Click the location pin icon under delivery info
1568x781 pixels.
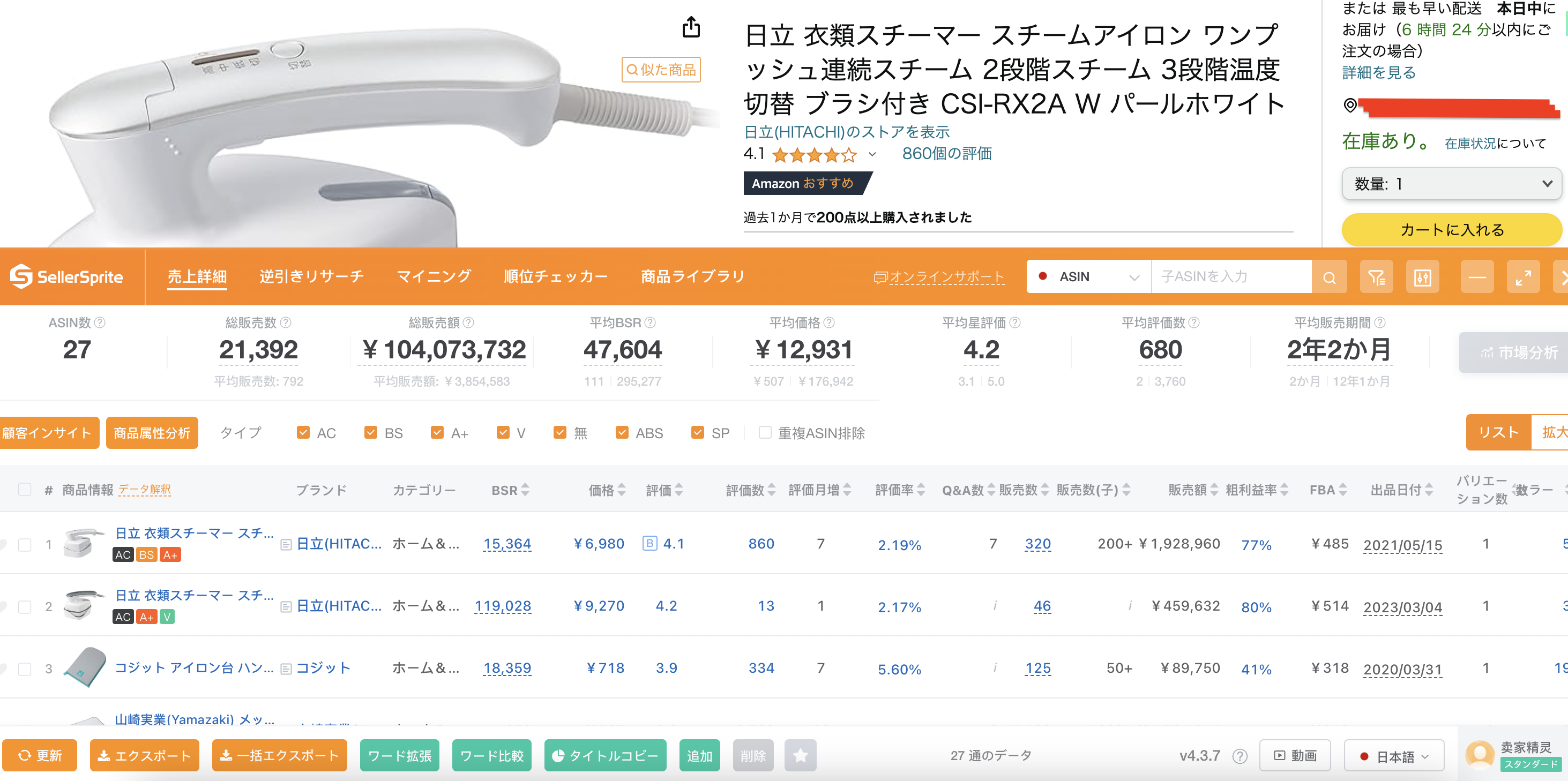point(1350,105)
